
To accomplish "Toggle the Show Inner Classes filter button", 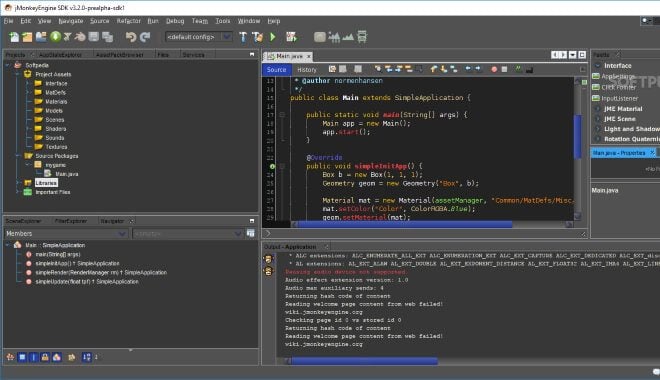I will (x=57, y=357).
